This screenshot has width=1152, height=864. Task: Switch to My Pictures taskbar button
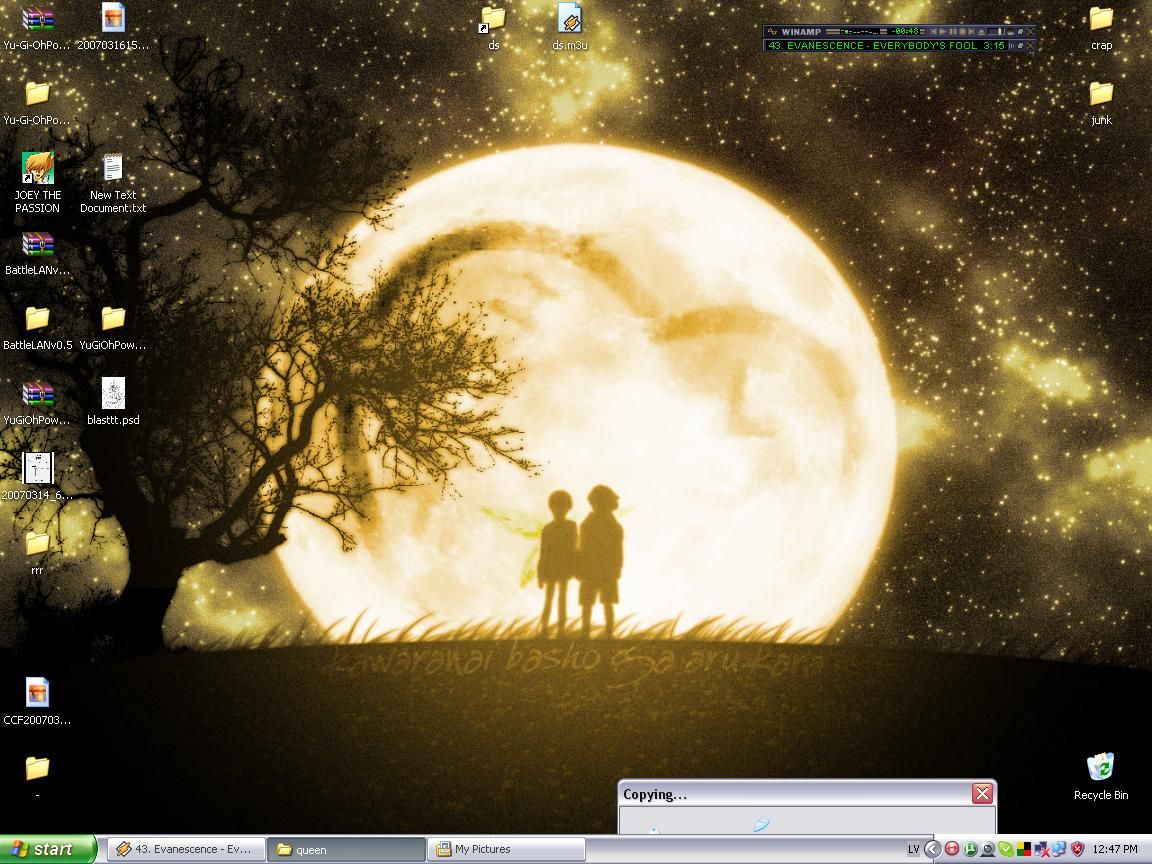(505, 849)
